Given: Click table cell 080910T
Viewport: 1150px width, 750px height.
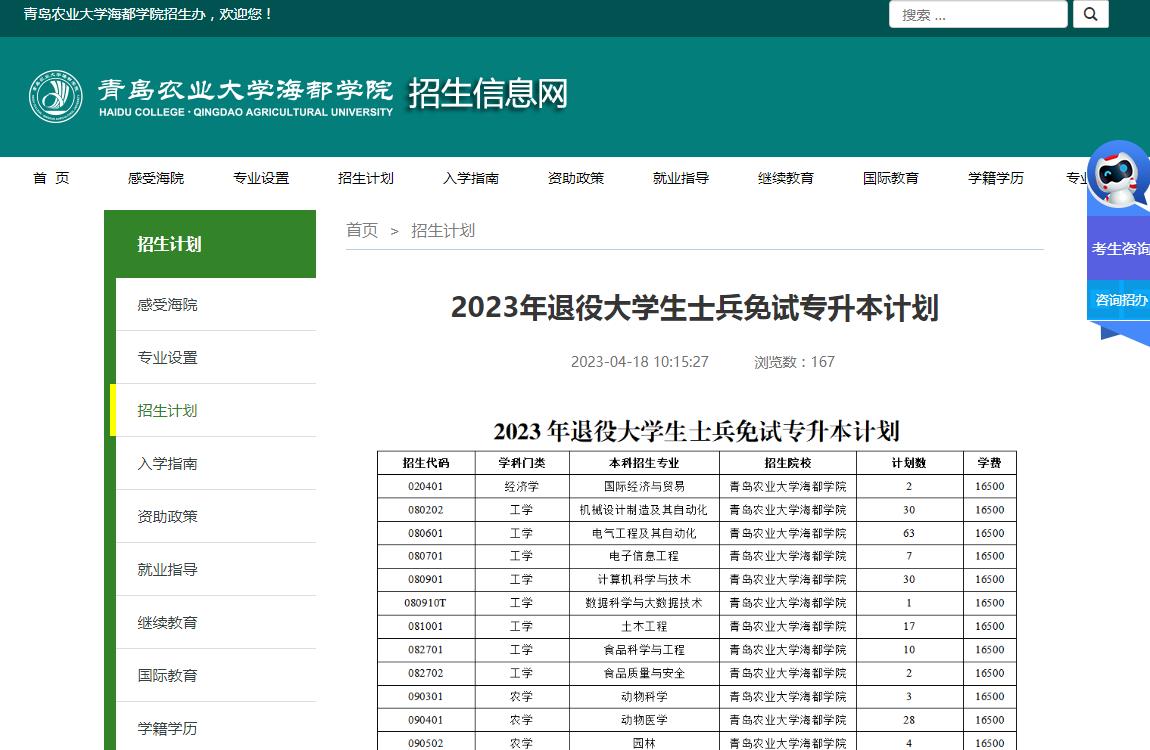Looking at the screenshot, I should 426,603.
